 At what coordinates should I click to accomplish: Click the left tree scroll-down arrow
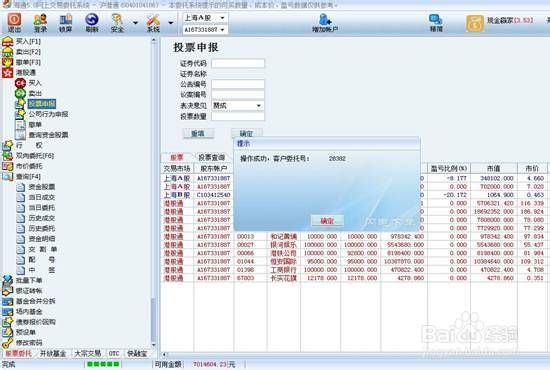[x=153, y=345]
